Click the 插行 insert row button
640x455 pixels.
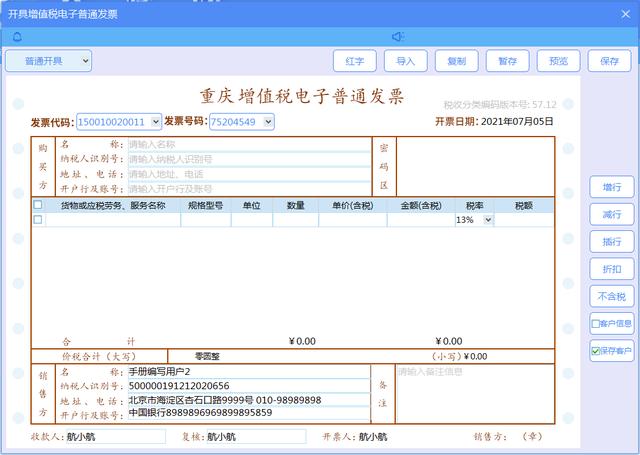click(x=611, y=242)
